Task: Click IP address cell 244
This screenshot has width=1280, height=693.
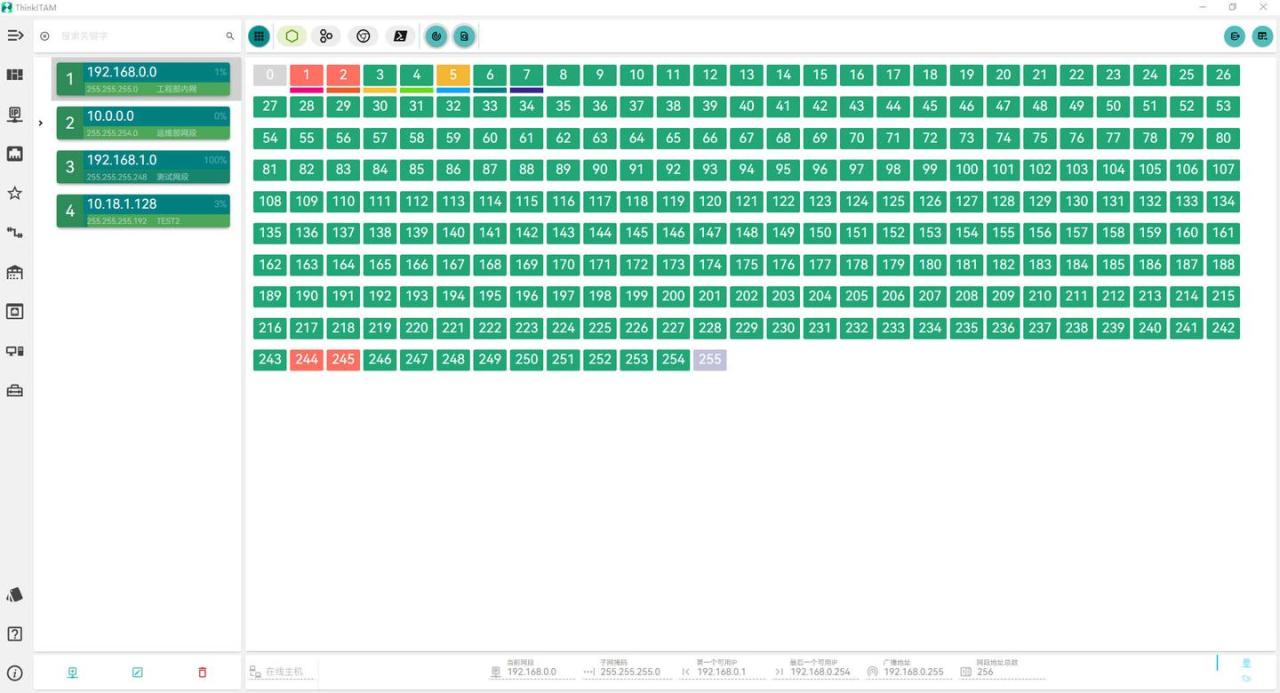Action: click(x=307, y=359)
